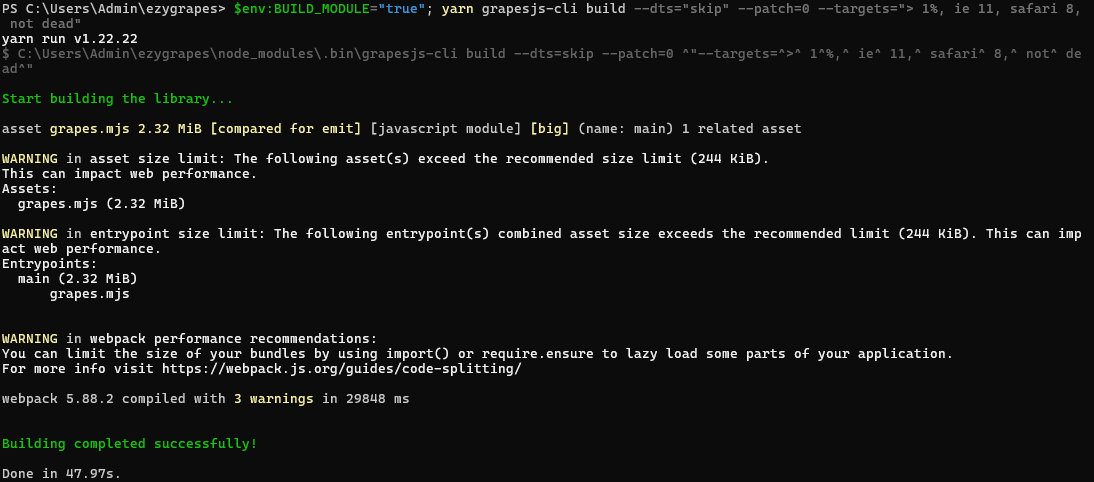
Task: Click grapes.mjs listed beneath the main entrypoint
Action: click(89, 294)
